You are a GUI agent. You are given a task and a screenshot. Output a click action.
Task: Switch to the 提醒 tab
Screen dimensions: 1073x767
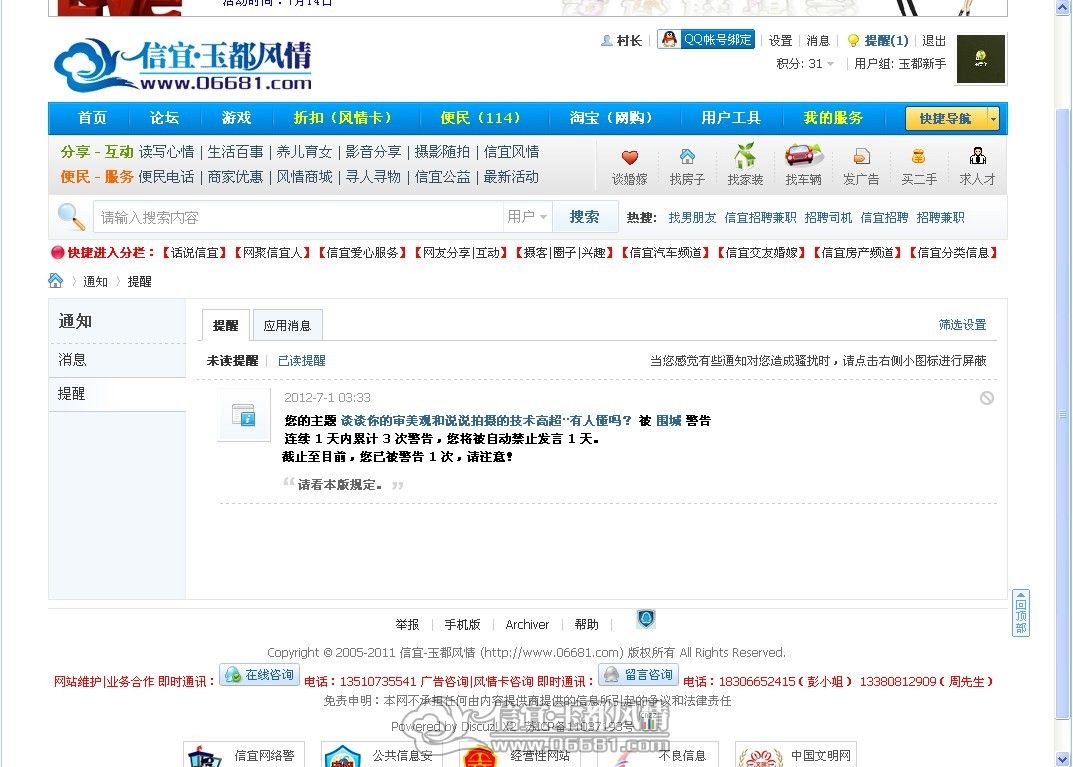point(226,325)
